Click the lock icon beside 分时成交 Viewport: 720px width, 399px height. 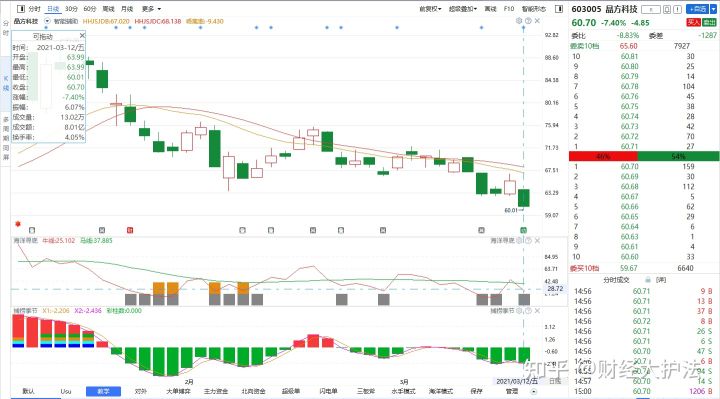tap(648, 280)
